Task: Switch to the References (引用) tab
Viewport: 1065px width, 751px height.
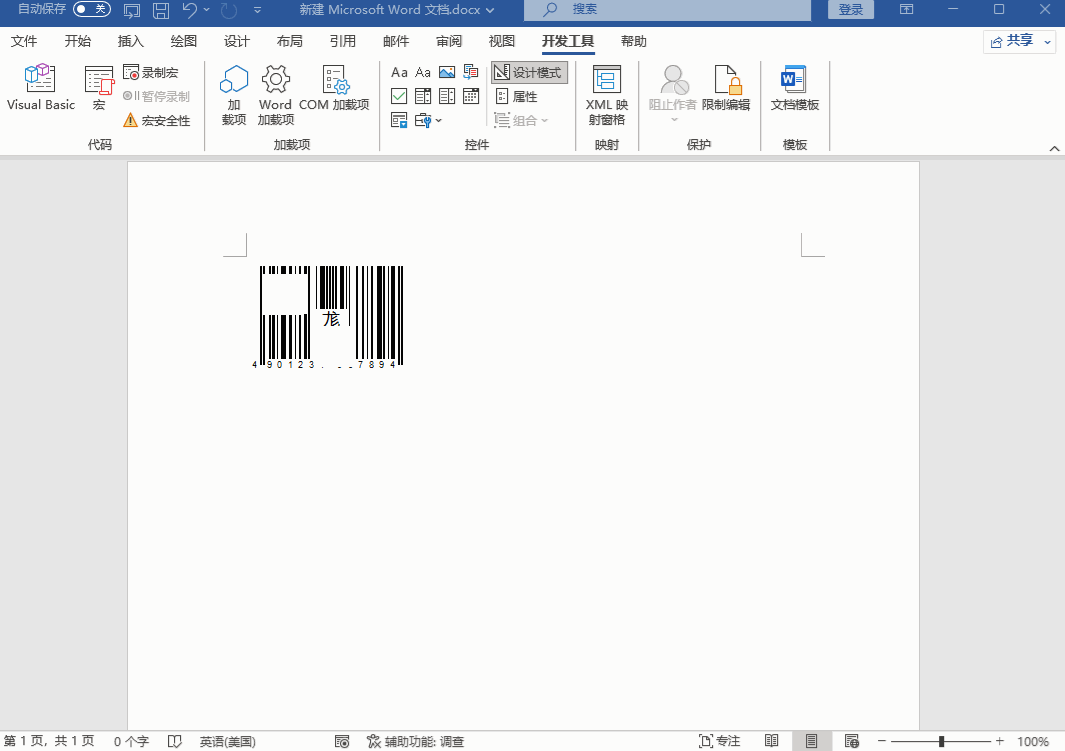Action: click(x=342, y=41)
